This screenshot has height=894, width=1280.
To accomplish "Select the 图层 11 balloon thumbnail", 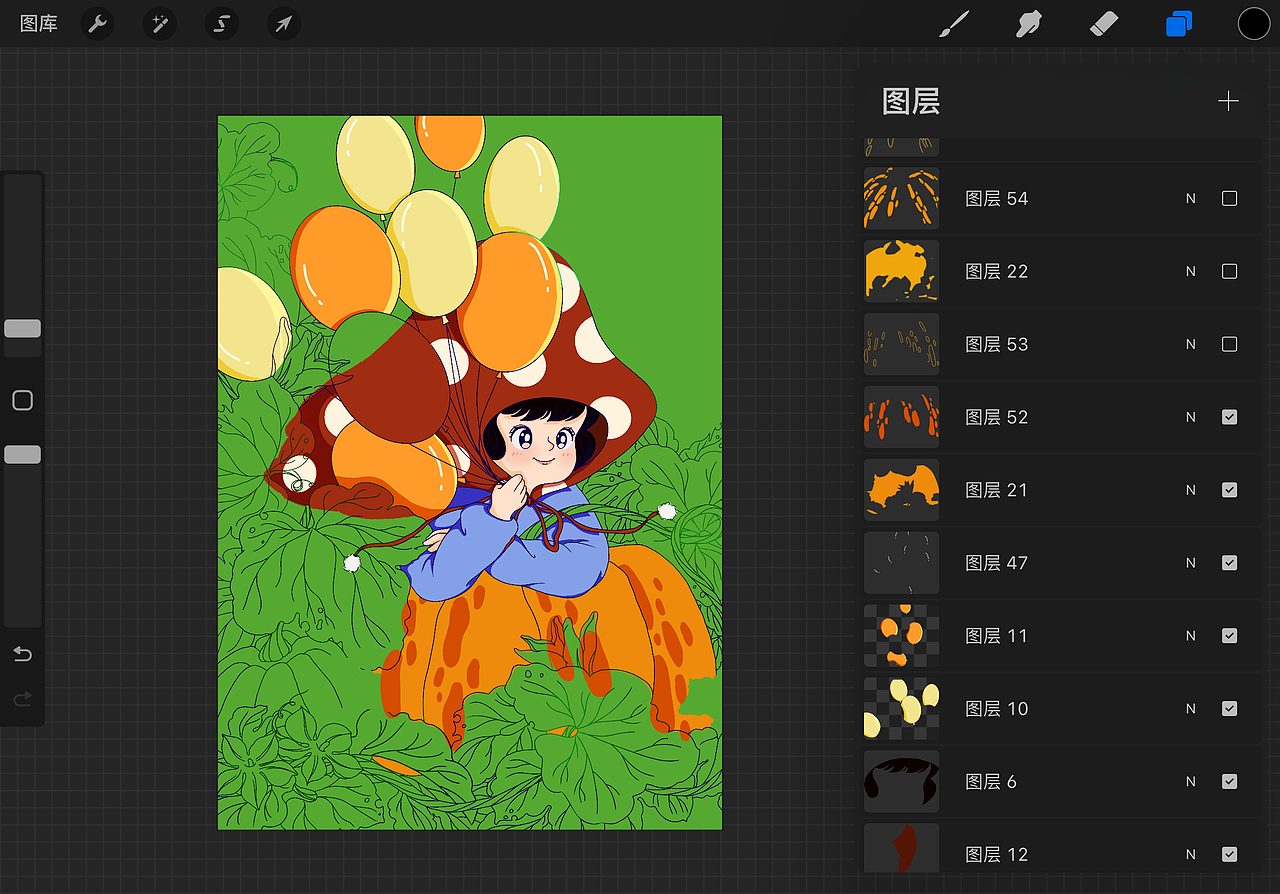I will coord(901,636).
